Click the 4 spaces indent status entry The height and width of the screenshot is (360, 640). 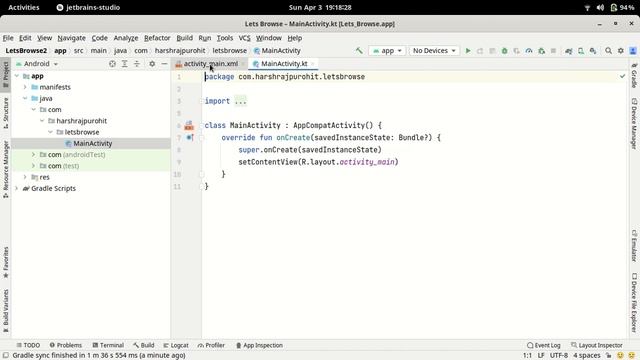[587, 356]
